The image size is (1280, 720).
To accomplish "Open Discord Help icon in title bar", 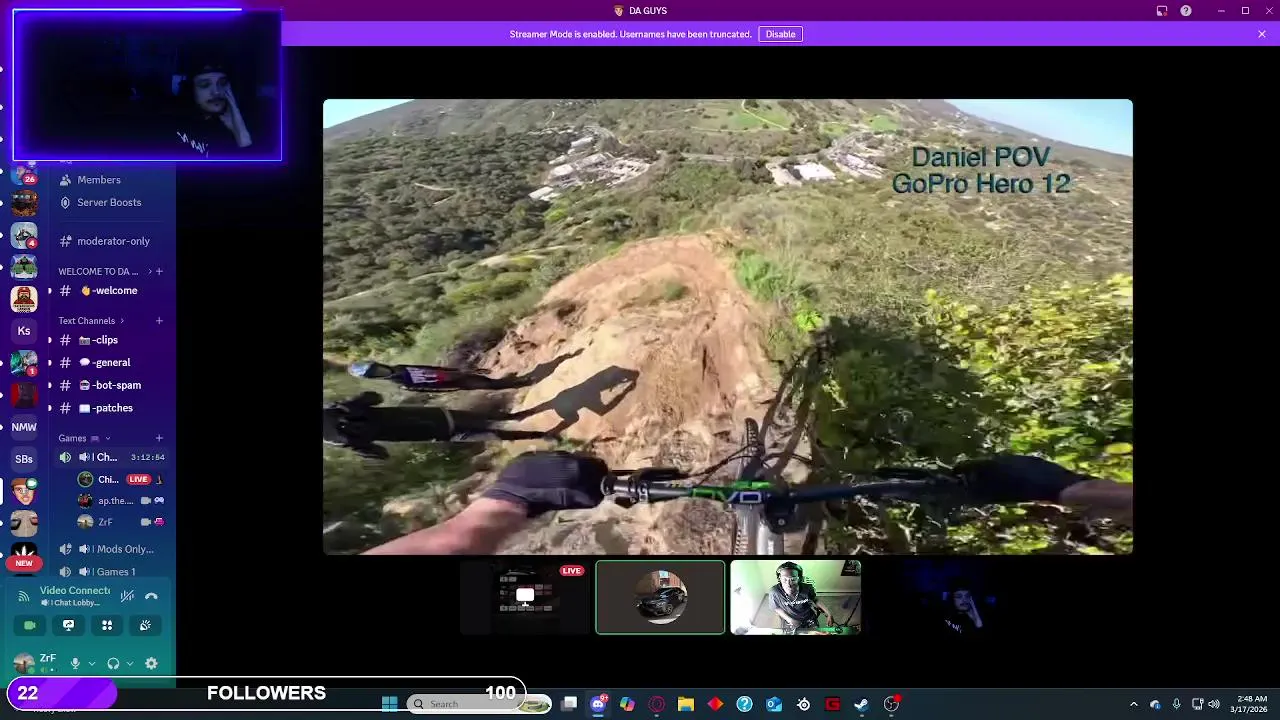I will coord(1186,11).
